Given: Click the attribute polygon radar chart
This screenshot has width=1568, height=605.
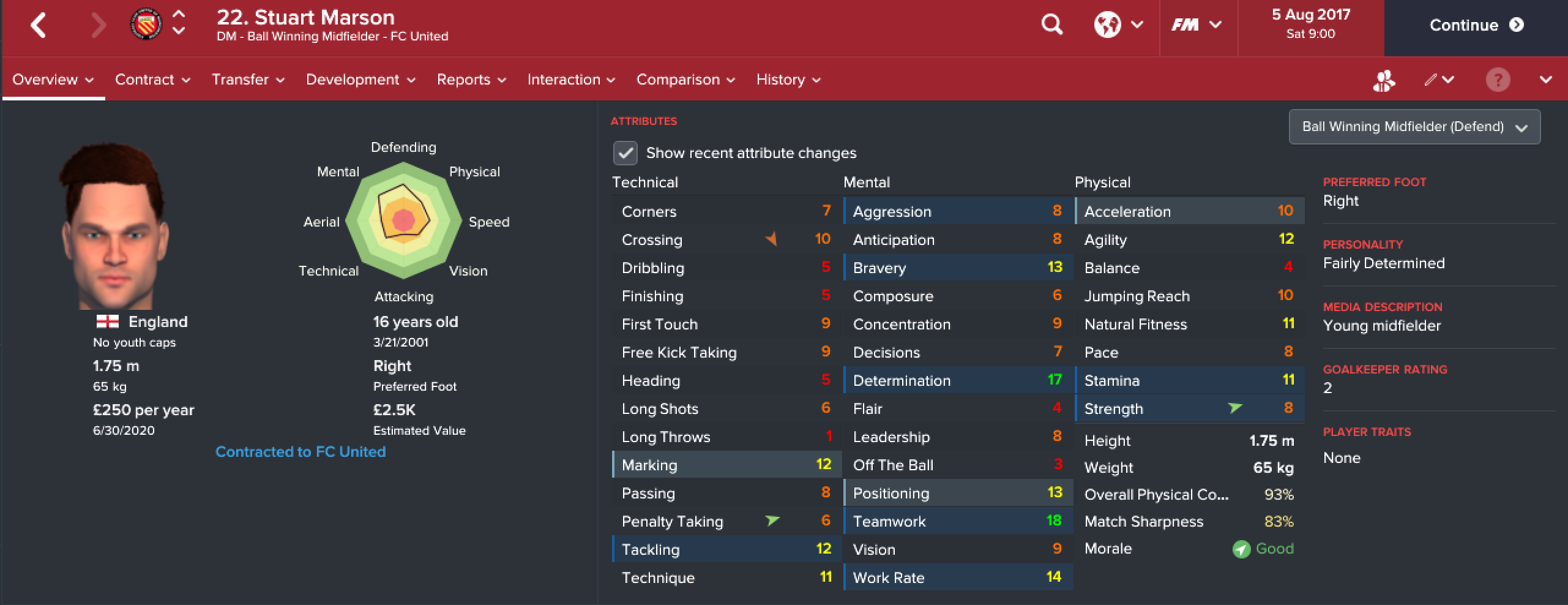Looking at the screenshot, I should (x=403, y=220).
